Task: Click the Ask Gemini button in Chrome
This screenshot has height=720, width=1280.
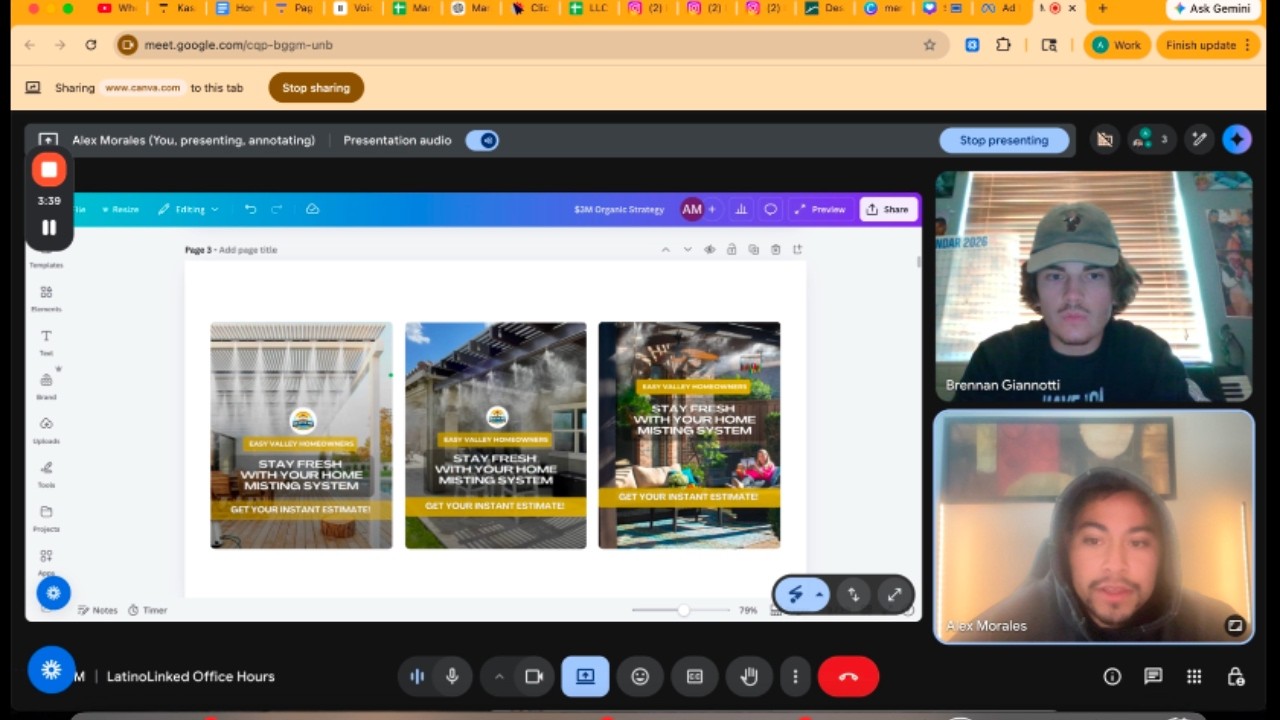Action: 1212,9
